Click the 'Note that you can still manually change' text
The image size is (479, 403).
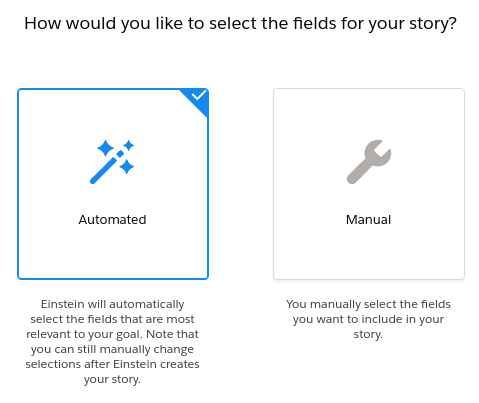click(112, 341)
